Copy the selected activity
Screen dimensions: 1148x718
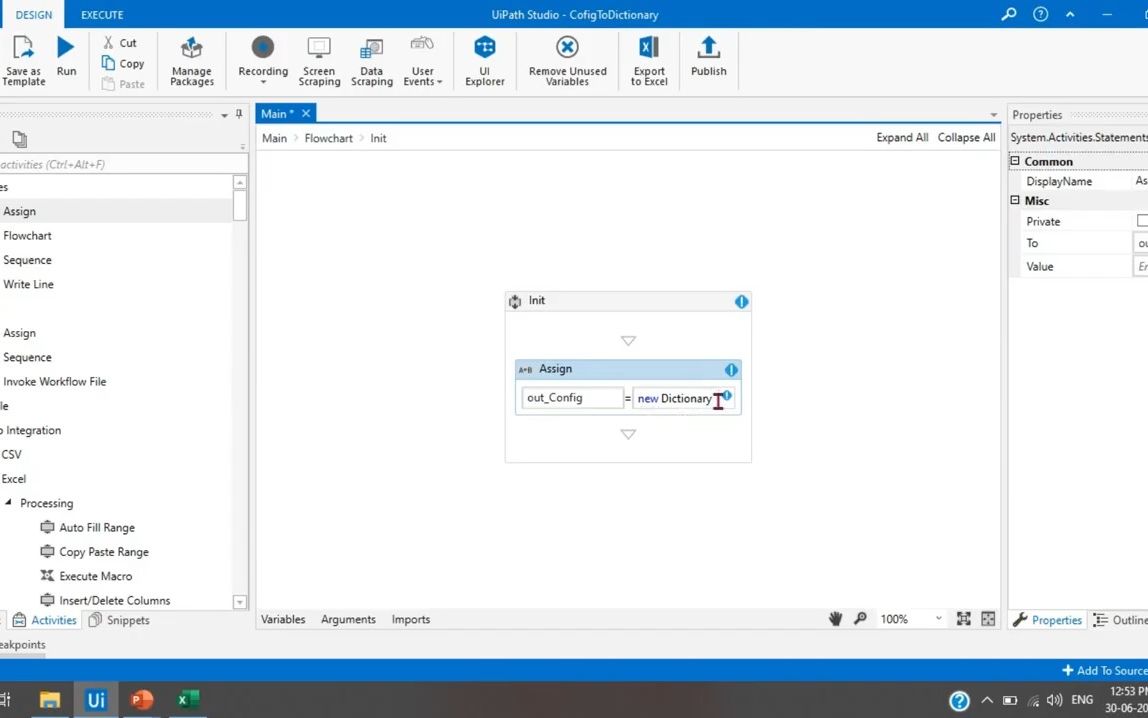click(123, 64)
